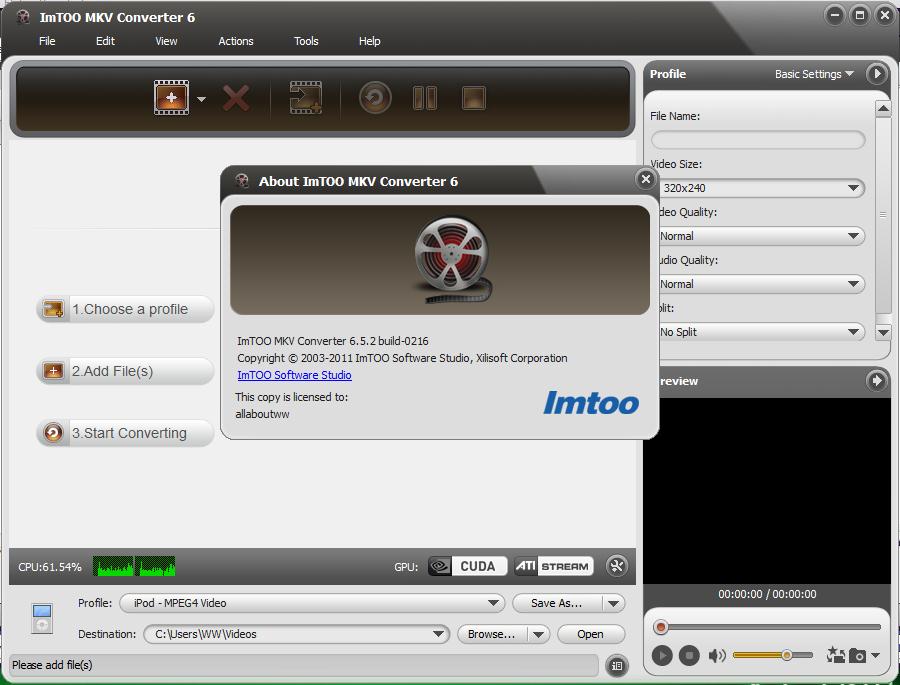The image size is (900, 685).
Task: Maximize the ImTOO MKV Converter window
Action: (x=859, y=16)
